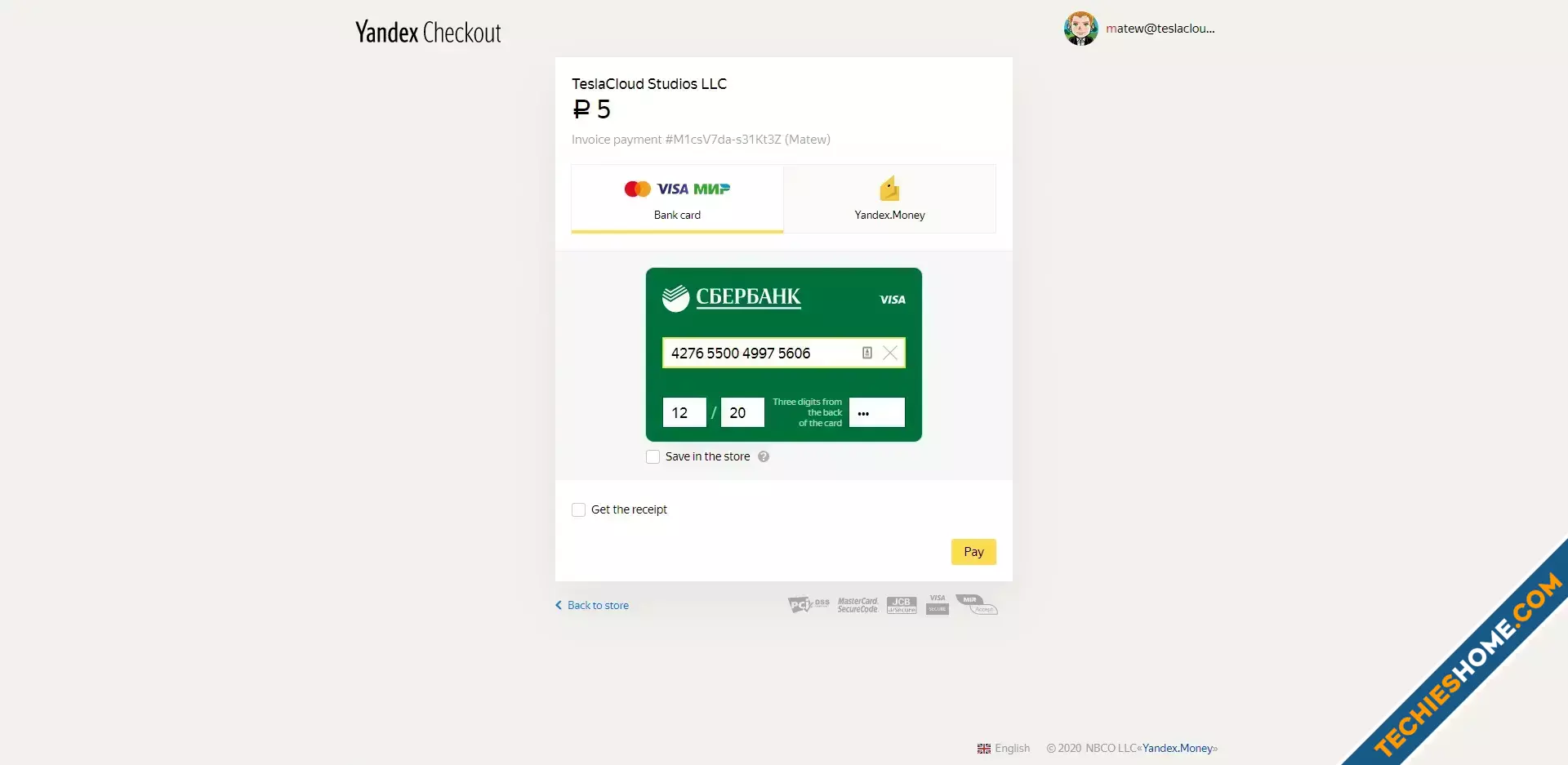Click the user avatar picture

[x=1080, y=29]
